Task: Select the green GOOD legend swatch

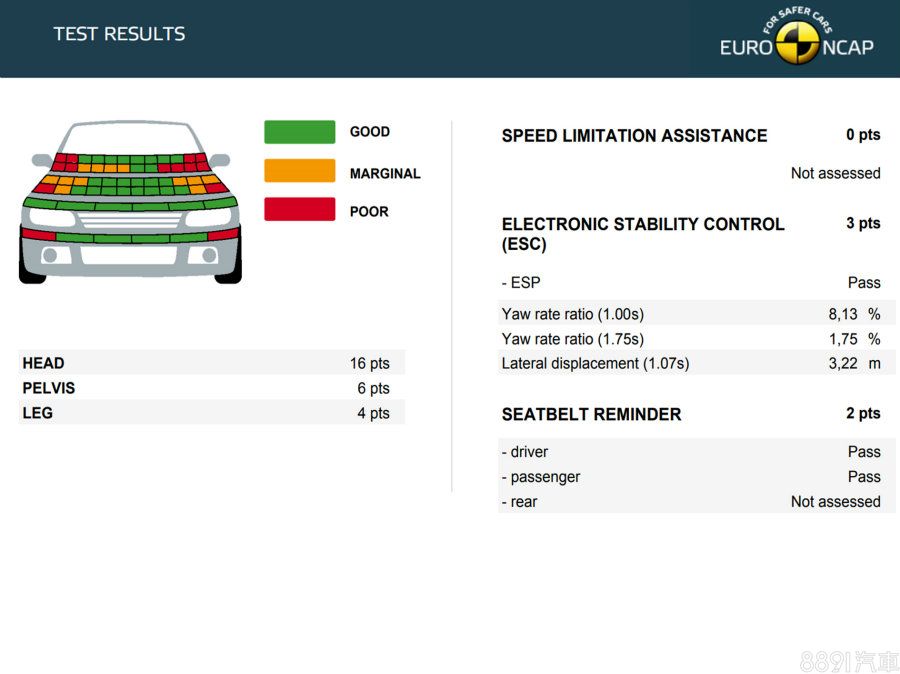Action: 299,132
